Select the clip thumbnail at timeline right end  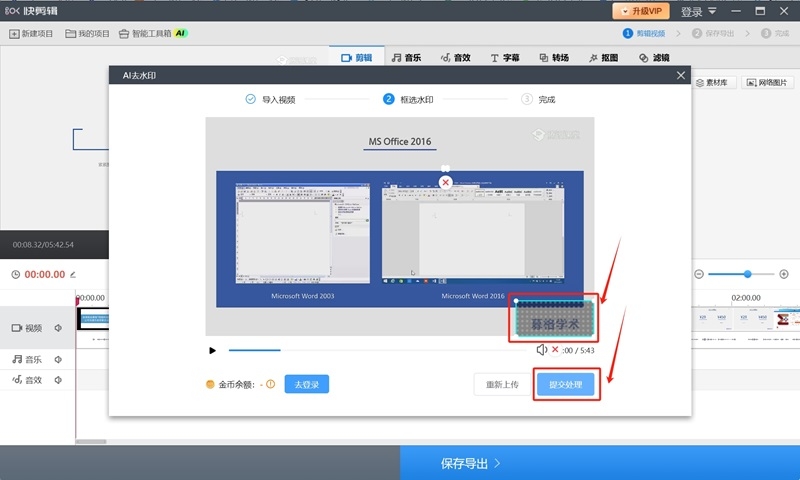[x=787, y=320]
